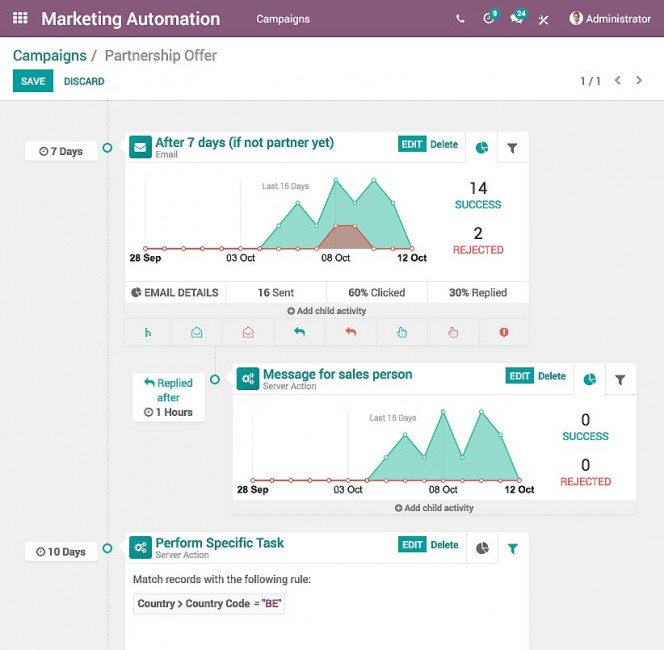
Task: Click Campaigns breadcrumb link
Action: pyautogui.click(x=49, y=56)
